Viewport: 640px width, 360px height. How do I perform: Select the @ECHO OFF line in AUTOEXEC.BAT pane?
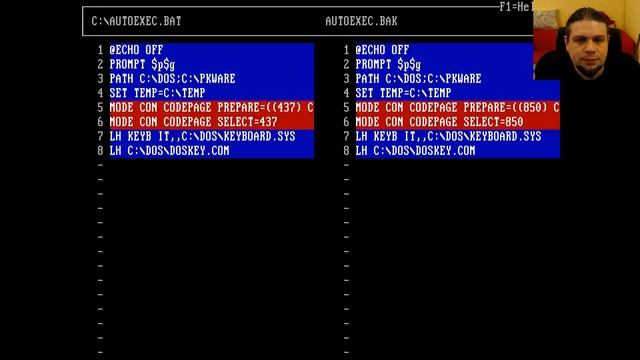click(212, 50)
